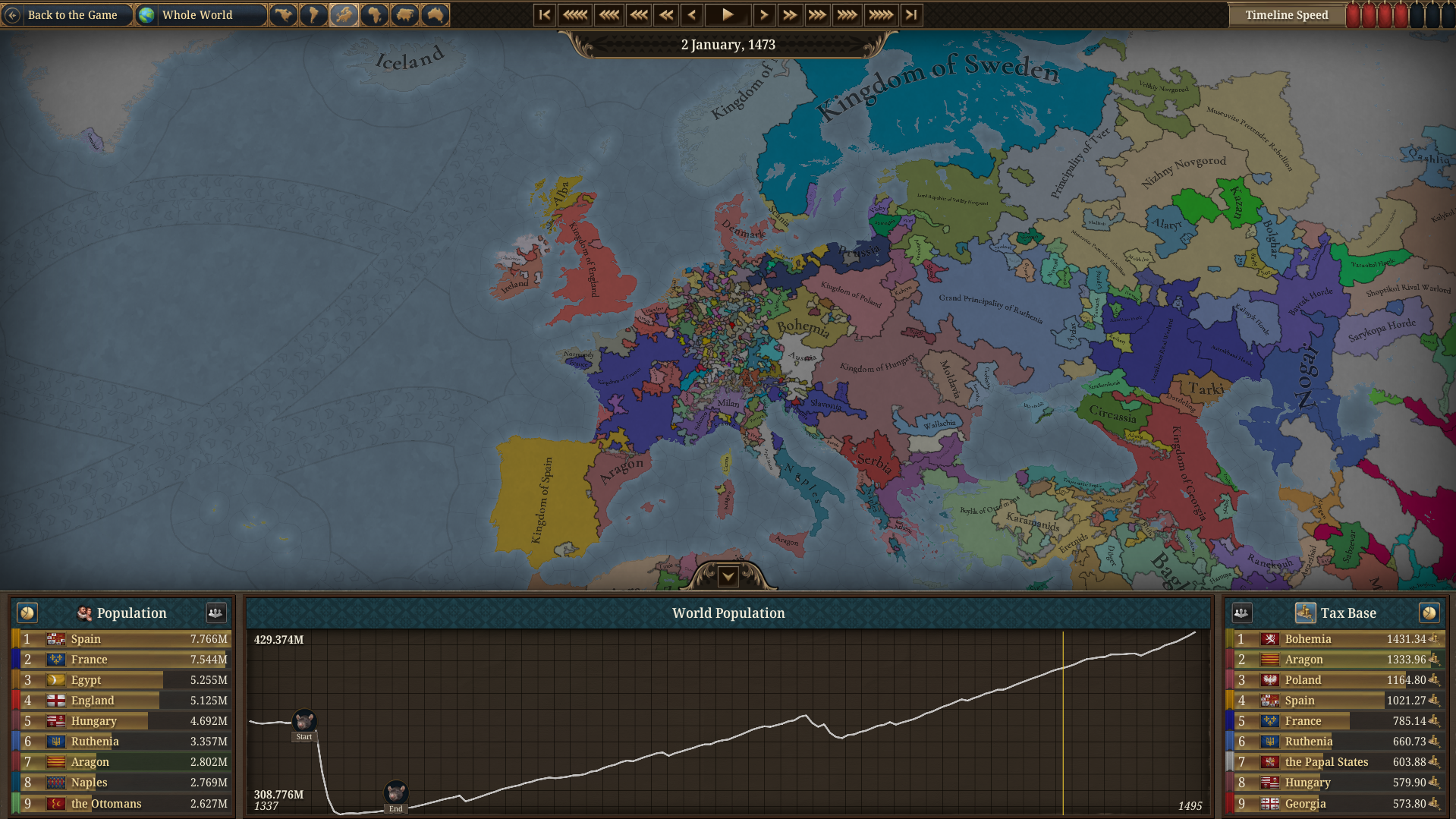Toggle pie chart view in Tax Base panel

[x=1429, y=613]
